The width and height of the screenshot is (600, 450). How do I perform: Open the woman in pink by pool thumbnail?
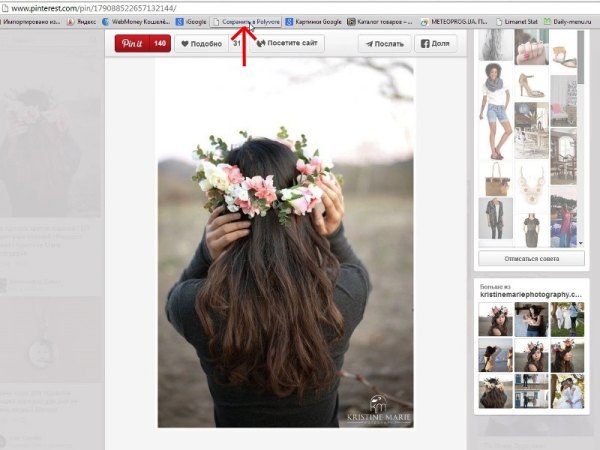(x=564, y=217)
